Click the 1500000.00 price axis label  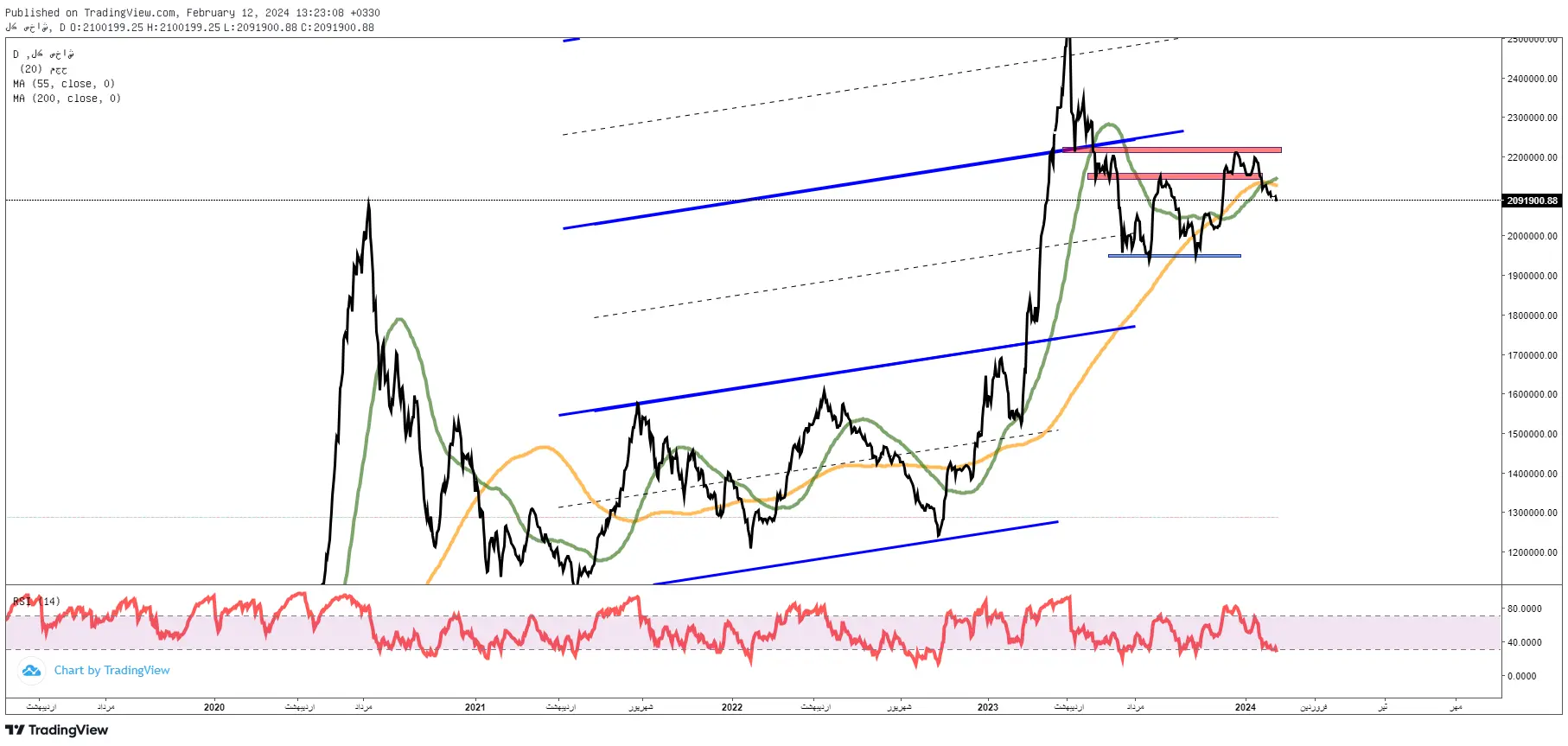(x=1532, y=435)
